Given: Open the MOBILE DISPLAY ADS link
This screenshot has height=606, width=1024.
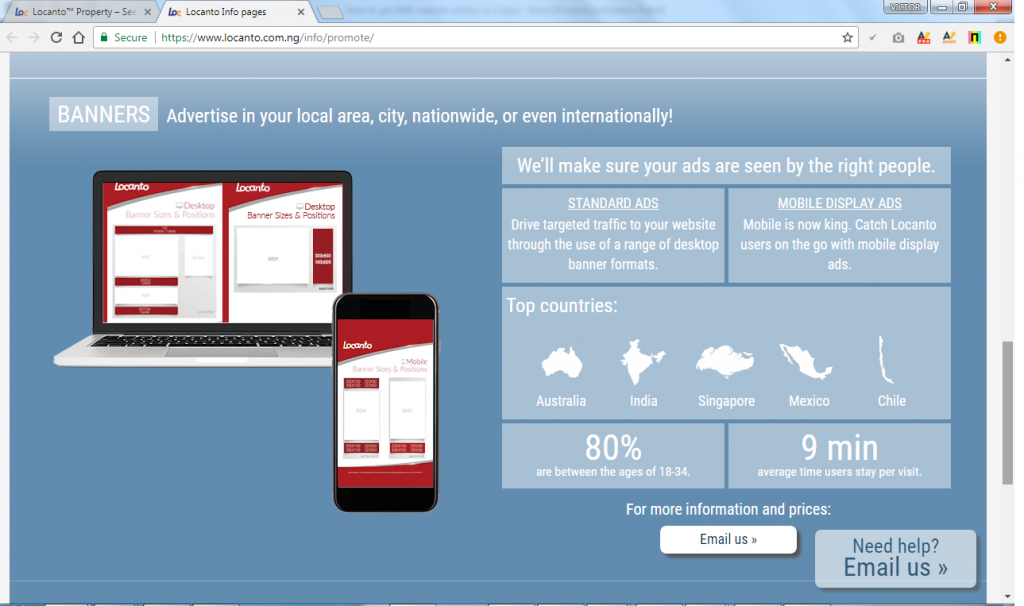Looking at the screenshot, I should coord(839,203).
